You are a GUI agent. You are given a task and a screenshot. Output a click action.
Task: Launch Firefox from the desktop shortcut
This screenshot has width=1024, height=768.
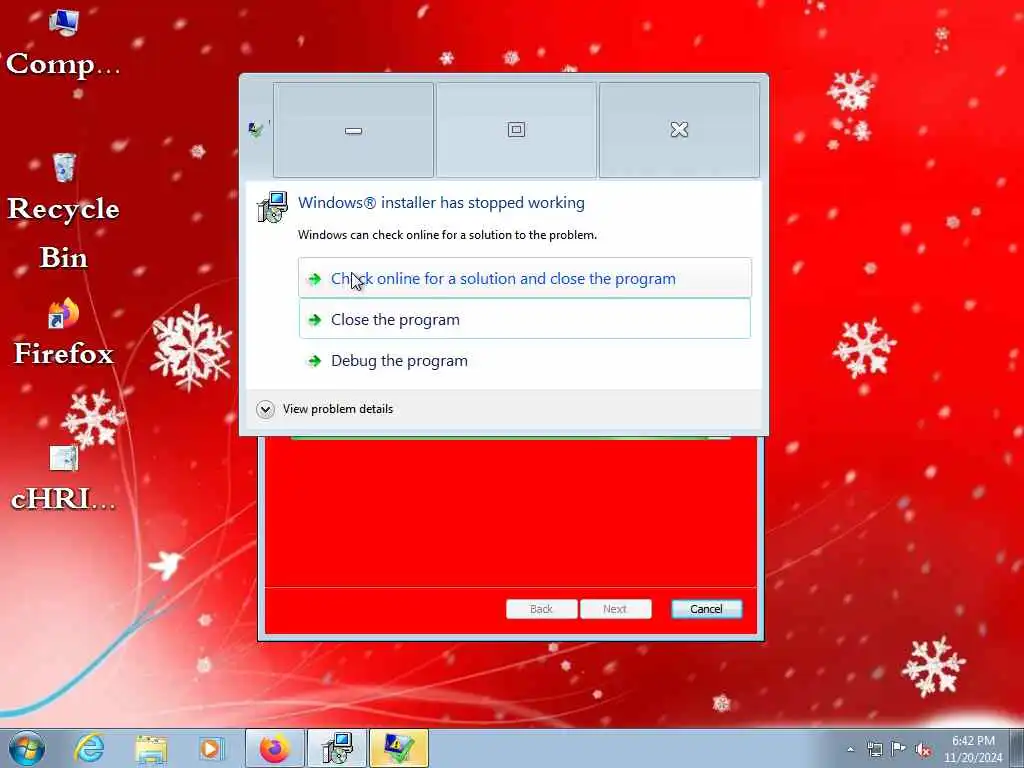point(63,333)
